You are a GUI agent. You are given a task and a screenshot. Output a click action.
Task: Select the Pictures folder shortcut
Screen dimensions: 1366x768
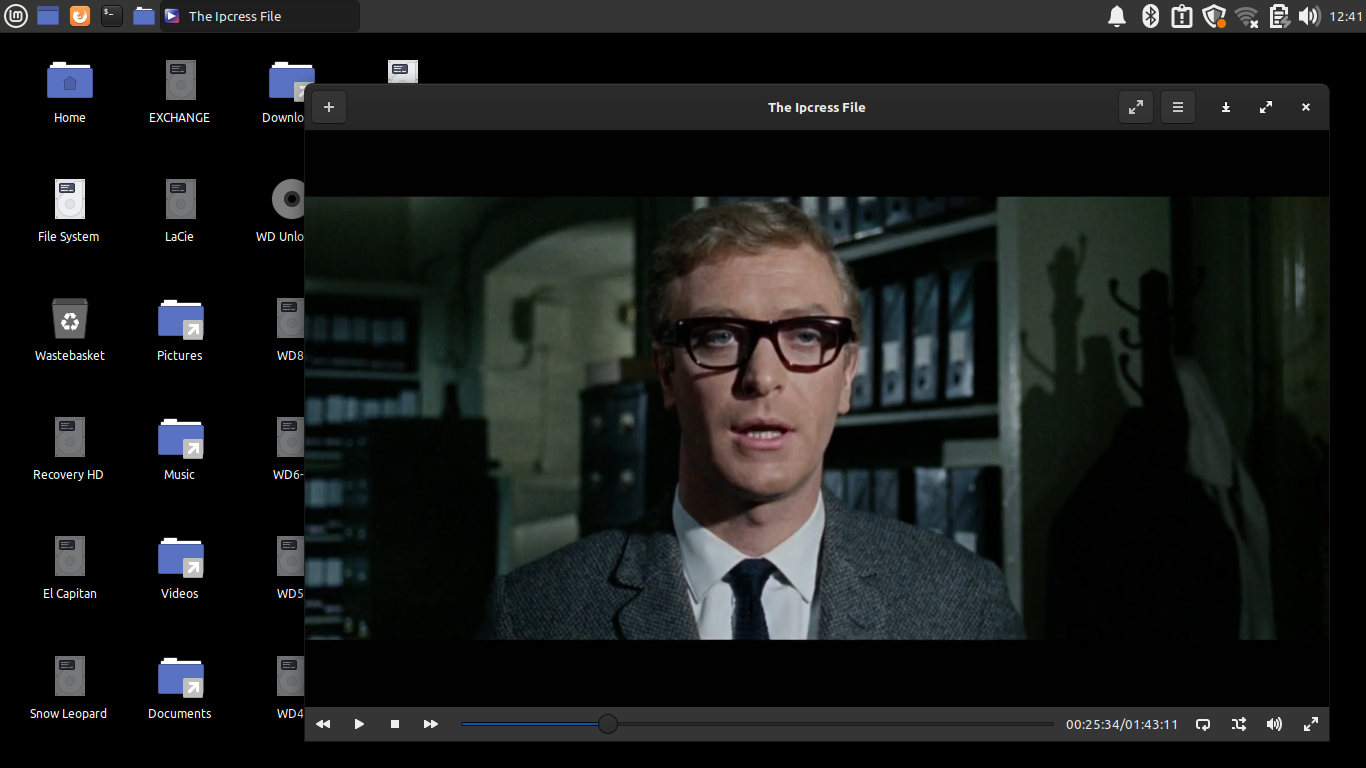[x=180, y=330]
